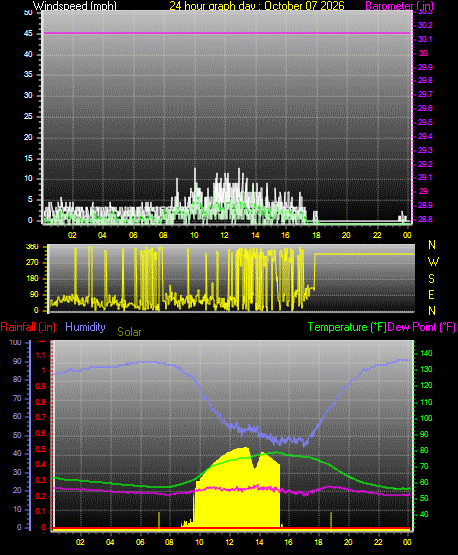
Task: Click the Temperature (°F) legend label
Action: [347, 327]
